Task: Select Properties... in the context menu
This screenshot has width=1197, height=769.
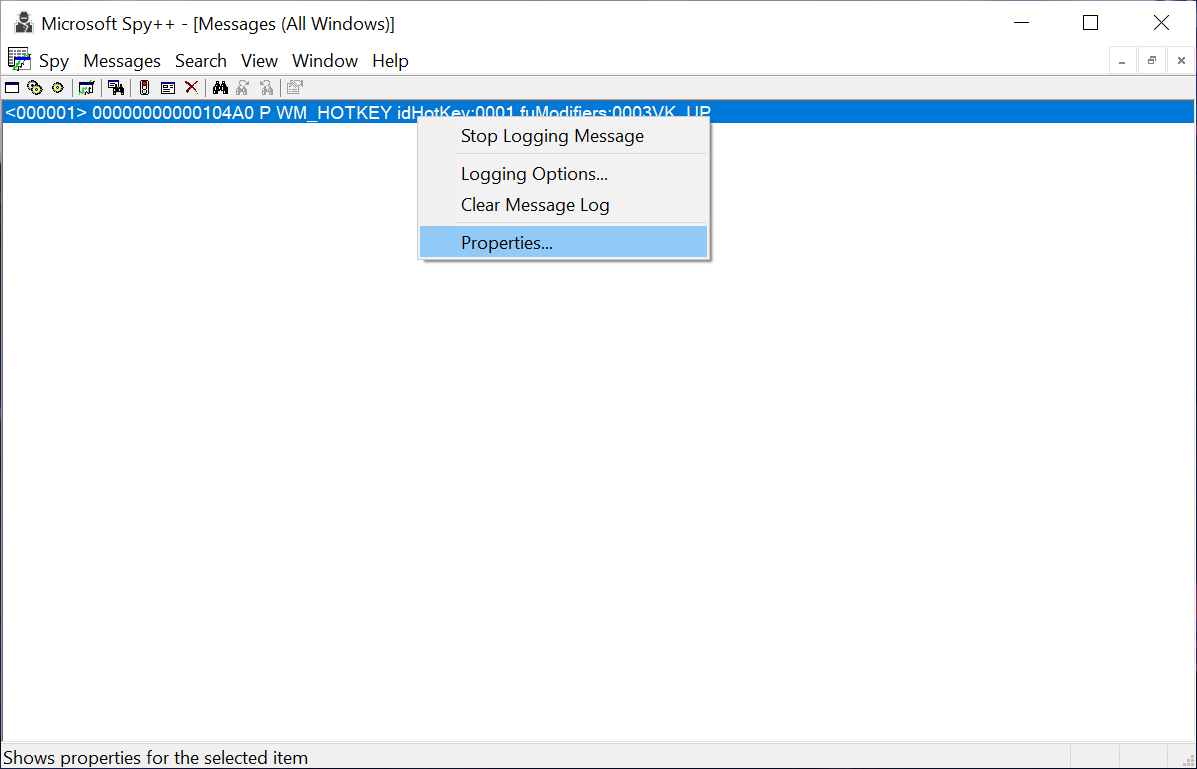Action: 563,242
